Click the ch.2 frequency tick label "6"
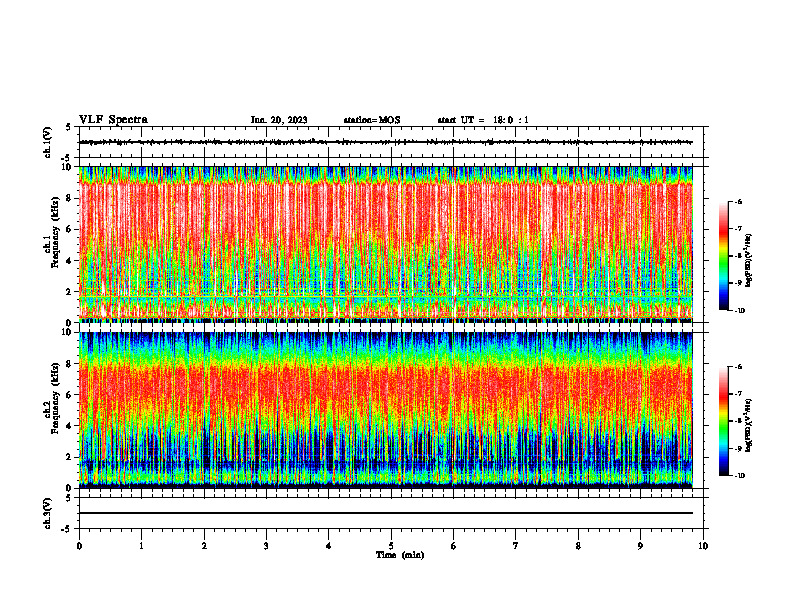The image size is (792, 612). [68, 395]
